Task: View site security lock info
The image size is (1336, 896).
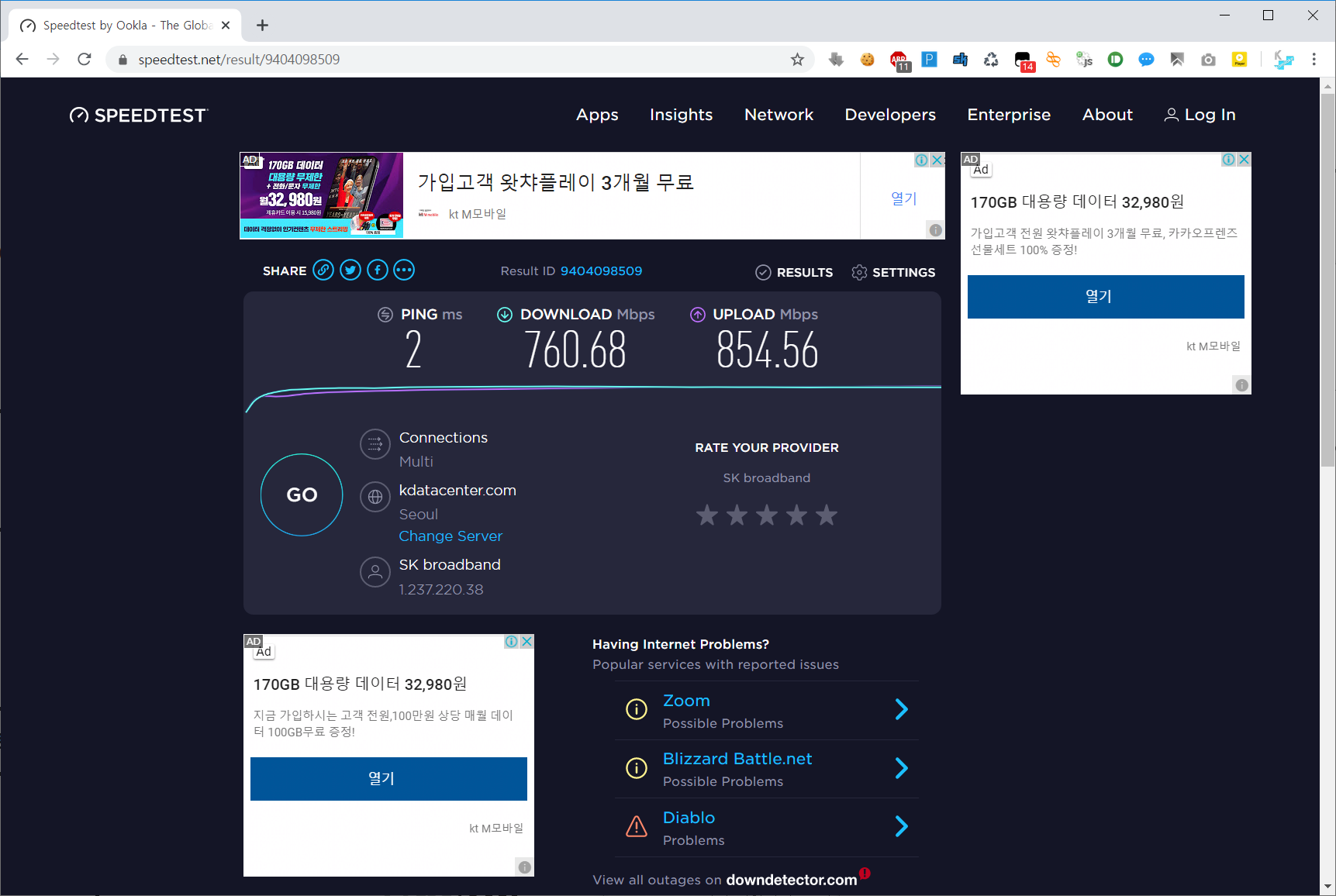Action: pos(123,60)
